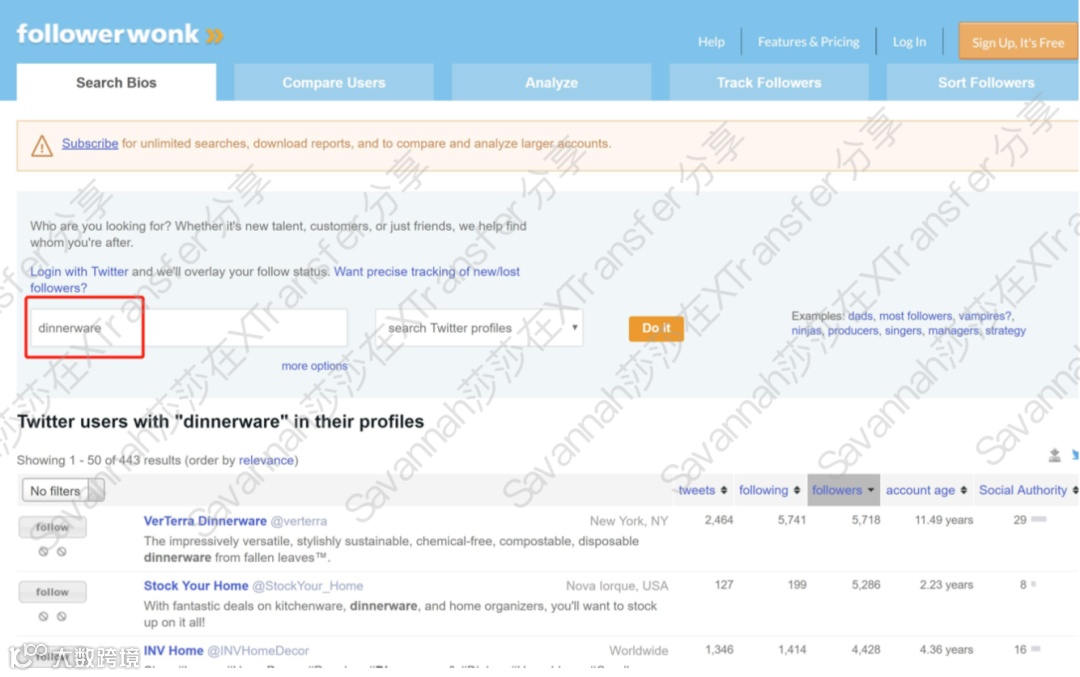
Task: Click the Subscribe link in banner
Action: (x=90, y=143)
